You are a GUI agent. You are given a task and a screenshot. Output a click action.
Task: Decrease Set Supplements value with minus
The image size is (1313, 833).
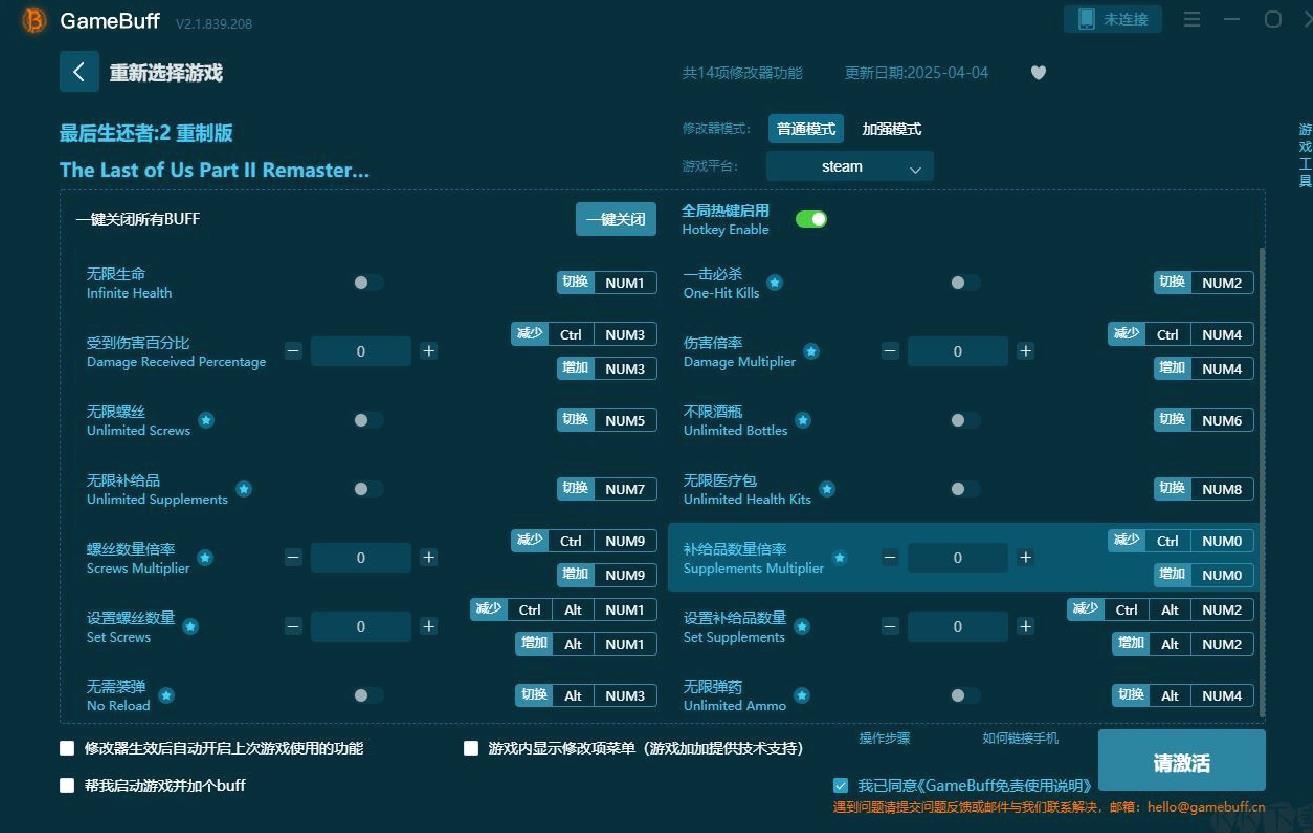coord(890,626)
